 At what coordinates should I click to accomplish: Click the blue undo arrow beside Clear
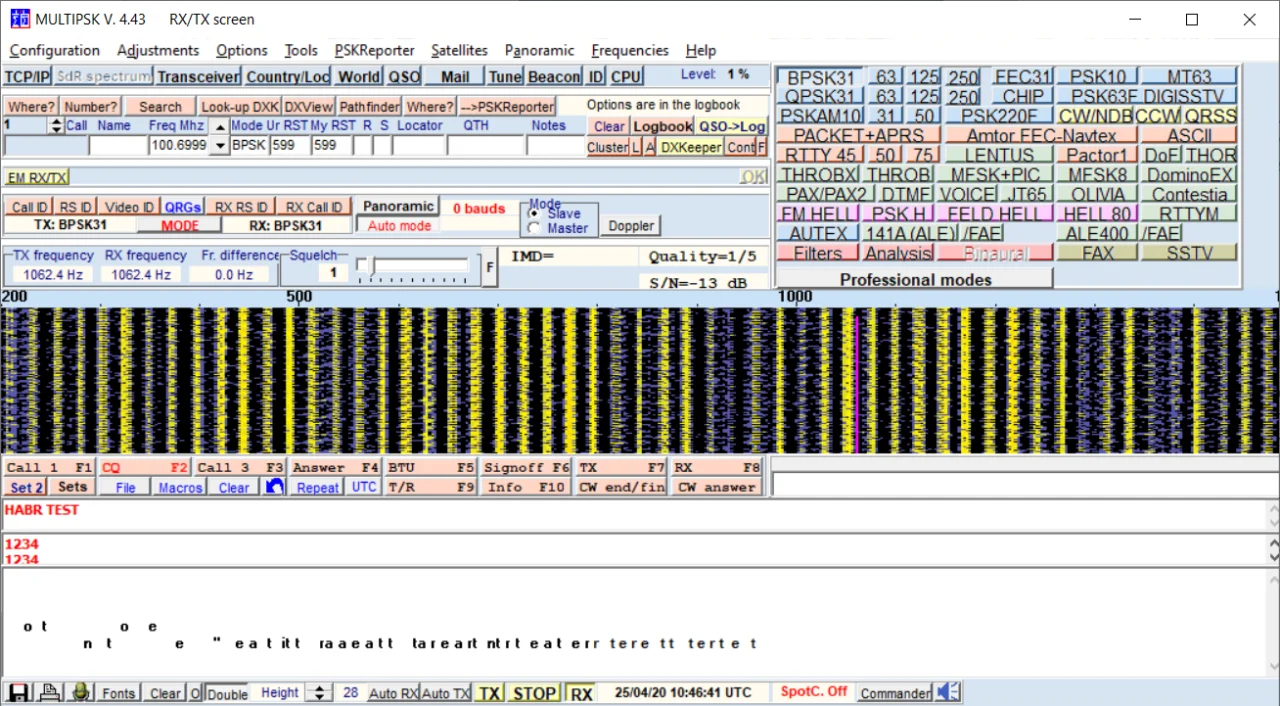pyautogui.click(x=275, y=487)
